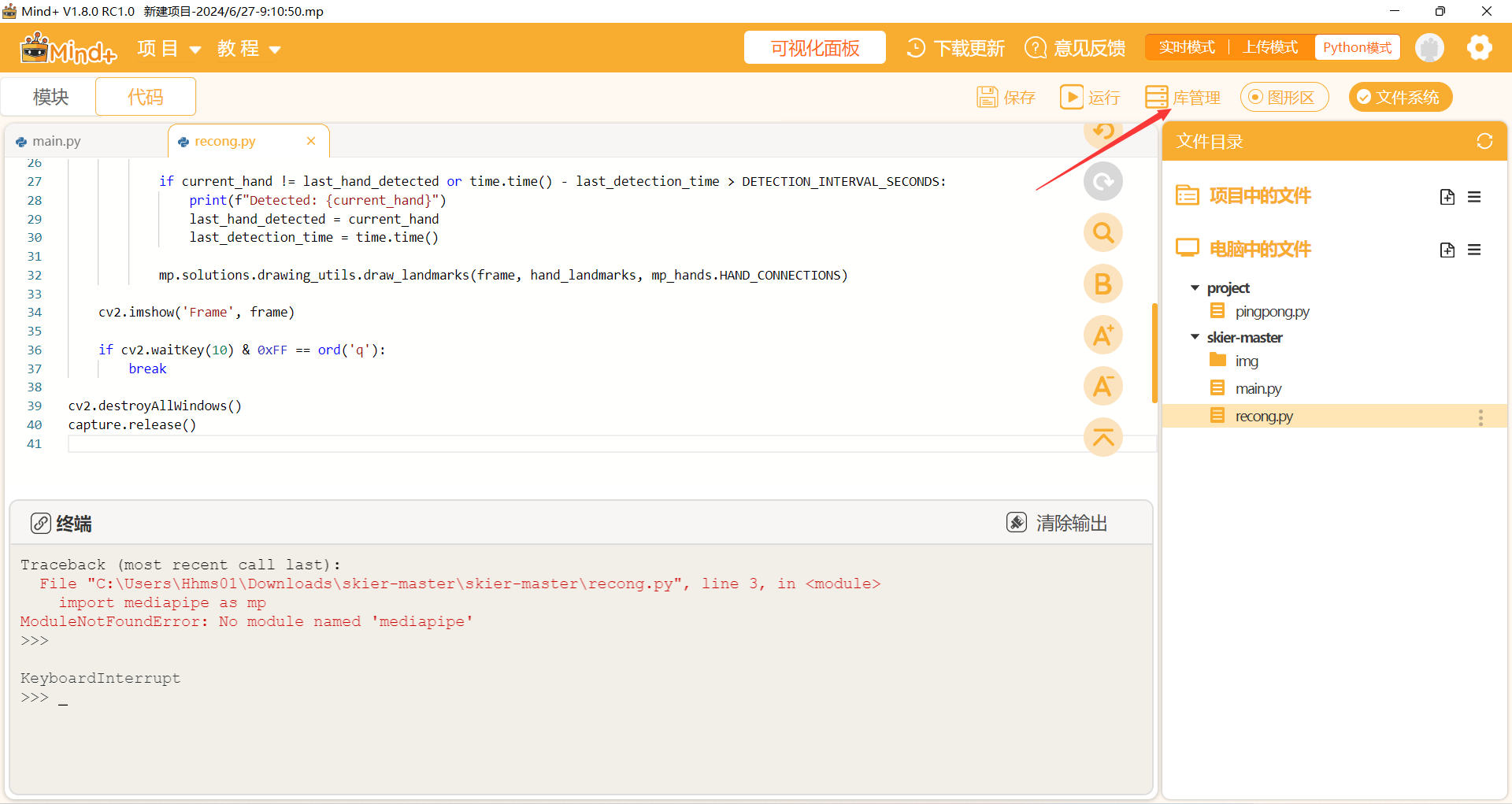The height and width of the screenshot is (804, 1512).
Task: Switch to the 模块 tab
Action: (51, 97)
